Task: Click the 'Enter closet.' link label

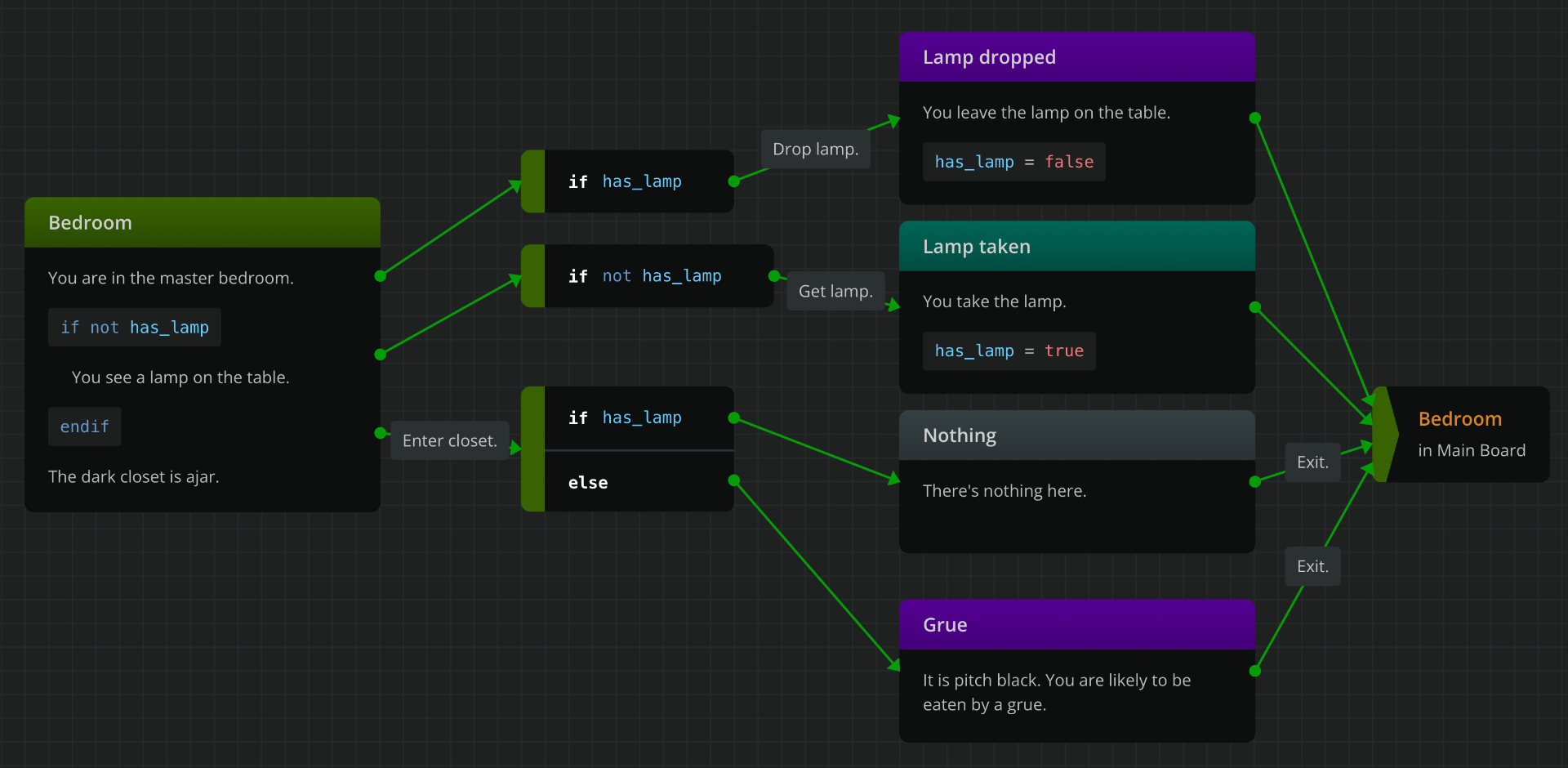Action: pos(449,440)
